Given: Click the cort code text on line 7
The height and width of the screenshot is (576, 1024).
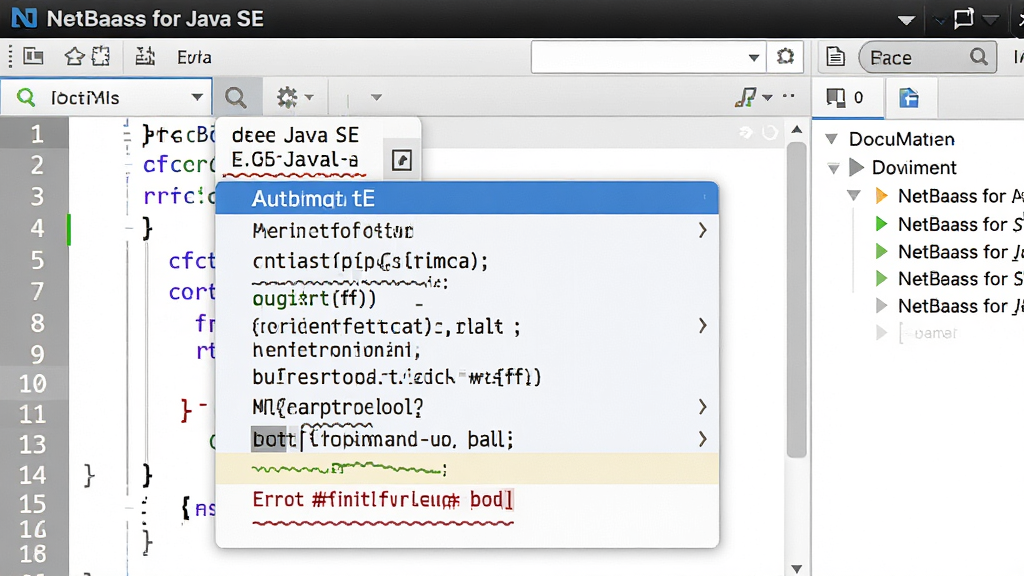Looking at the screenshot, I should [x=191, y=291].
